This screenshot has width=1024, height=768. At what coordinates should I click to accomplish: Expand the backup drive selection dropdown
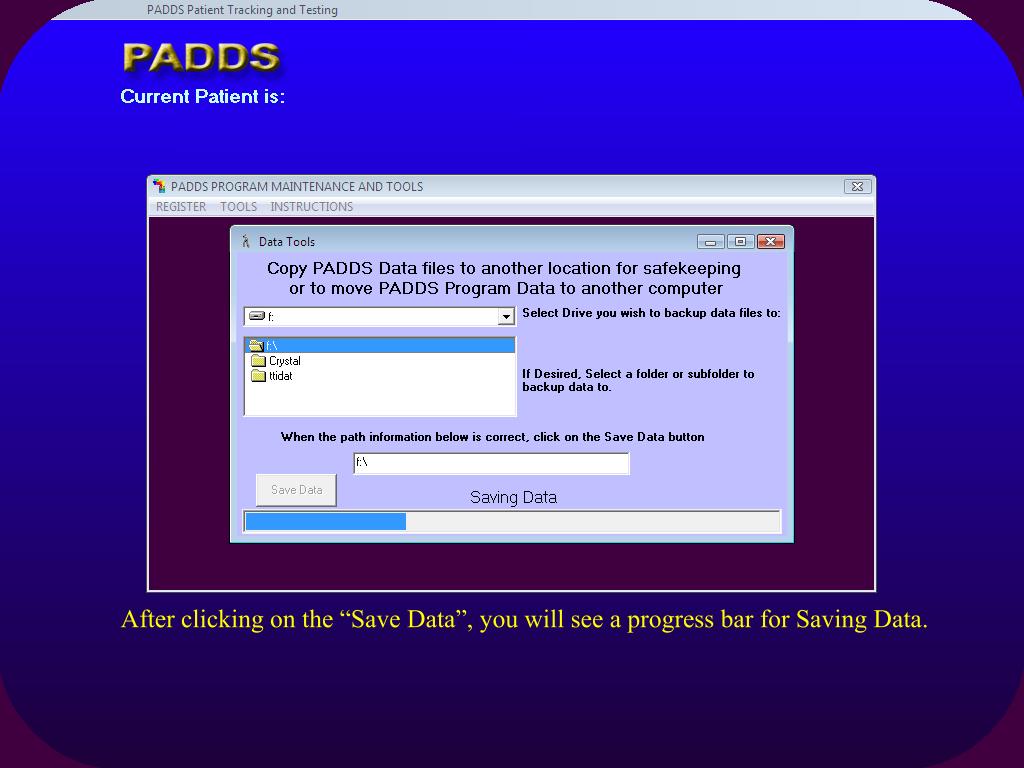(506, 317)
